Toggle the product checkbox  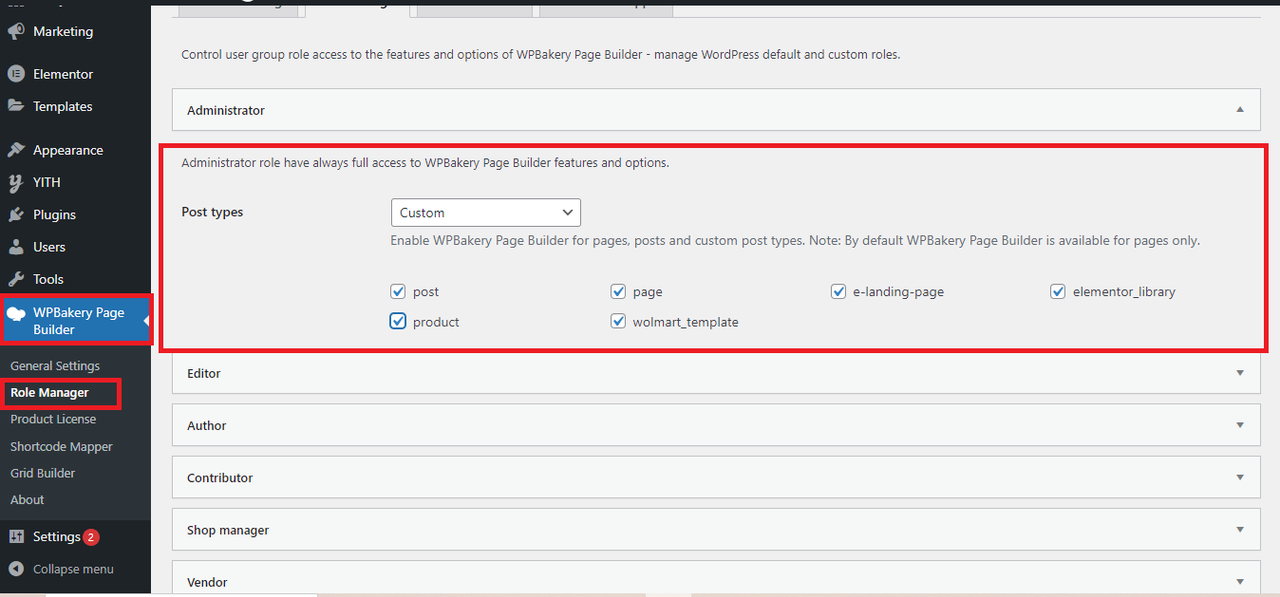398,322
